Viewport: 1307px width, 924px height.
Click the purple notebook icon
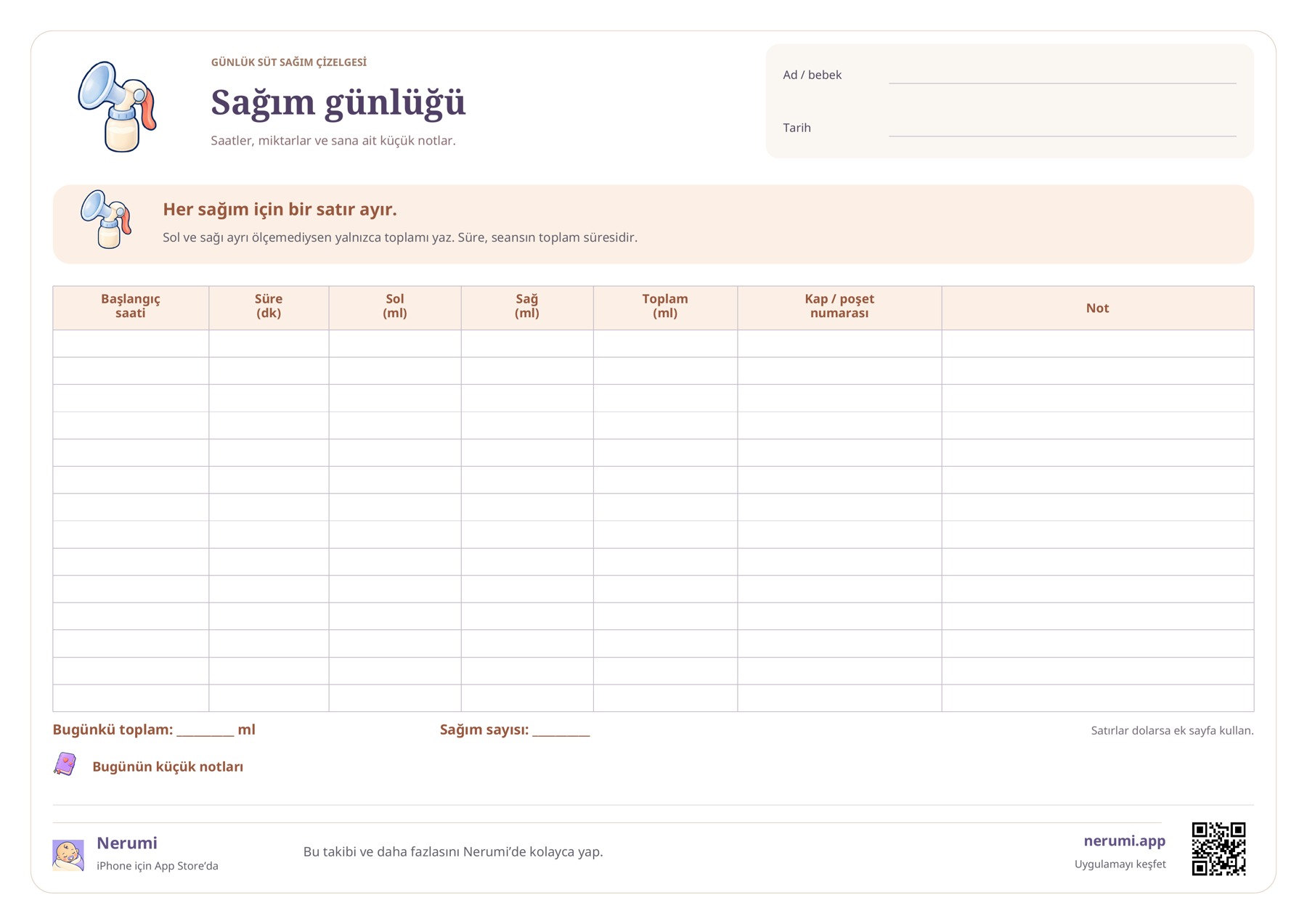pyautogui.click(x=65, y=764)
